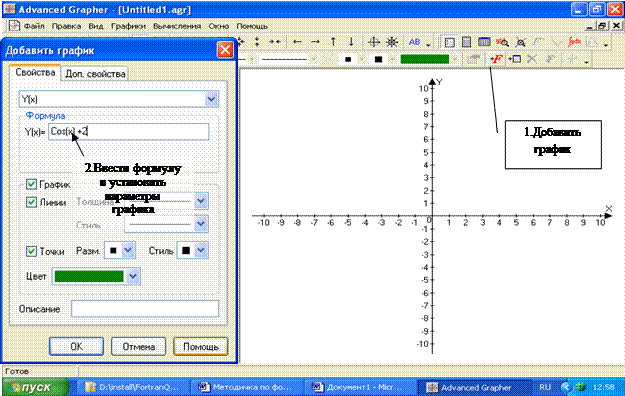Expand the Y(x) graph type dropdown

[x=211, y=99]
